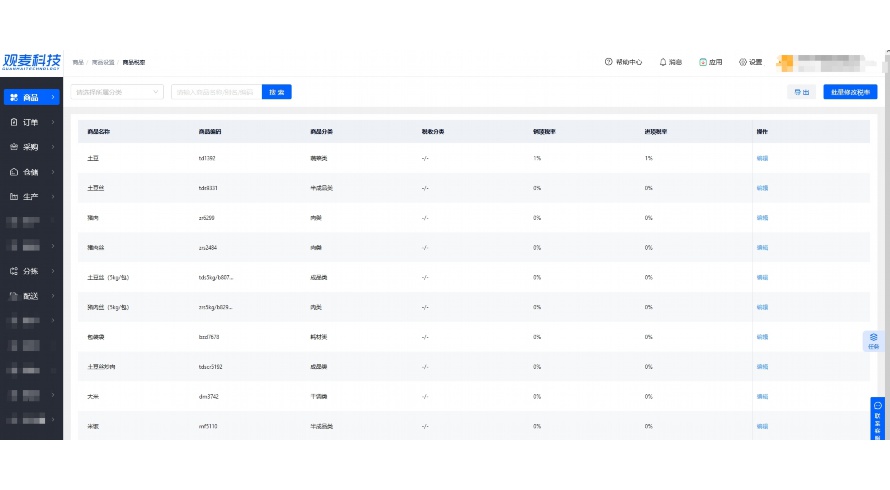890x490 pixels.
Task: Open the 应用 apps icon in header
Action: pos(703,62)
